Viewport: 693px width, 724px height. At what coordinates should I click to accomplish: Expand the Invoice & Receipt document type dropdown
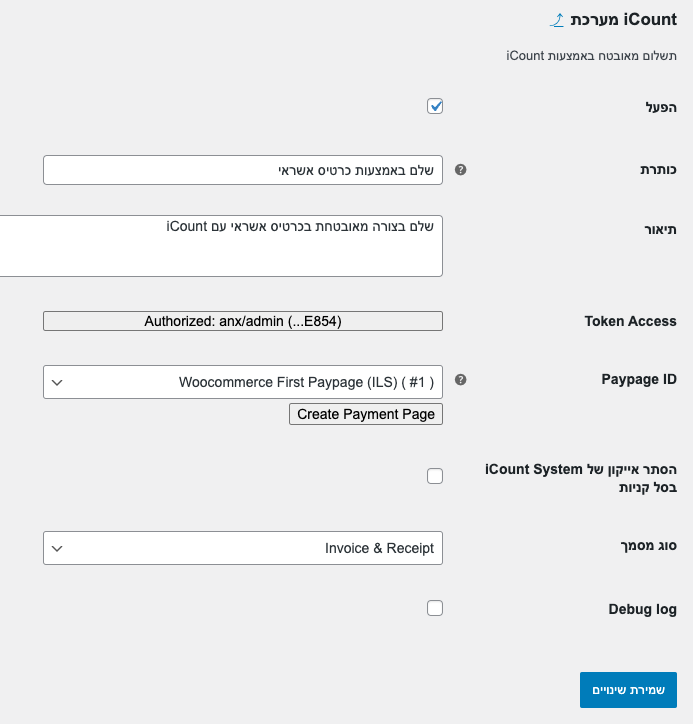[x=243, y=548]
